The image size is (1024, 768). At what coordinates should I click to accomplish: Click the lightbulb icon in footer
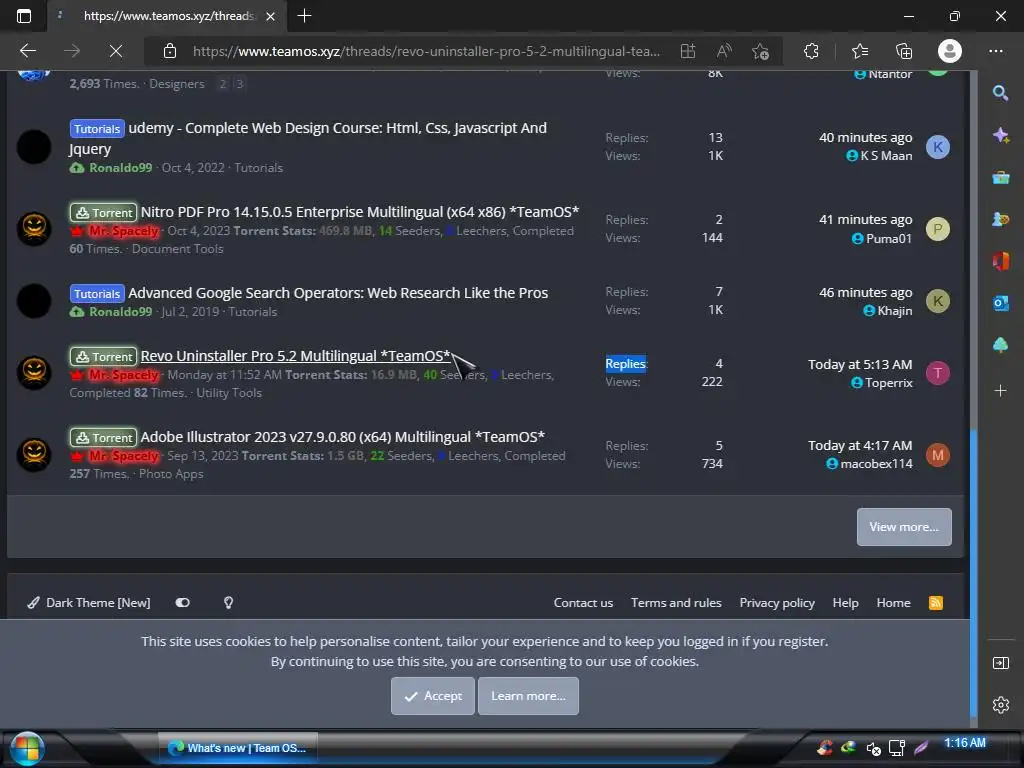pos(229,603)
